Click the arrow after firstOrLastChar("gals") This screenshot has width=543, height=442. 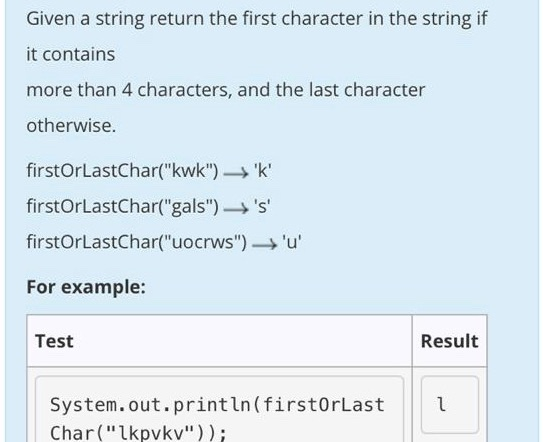click(x=236, y=209)
